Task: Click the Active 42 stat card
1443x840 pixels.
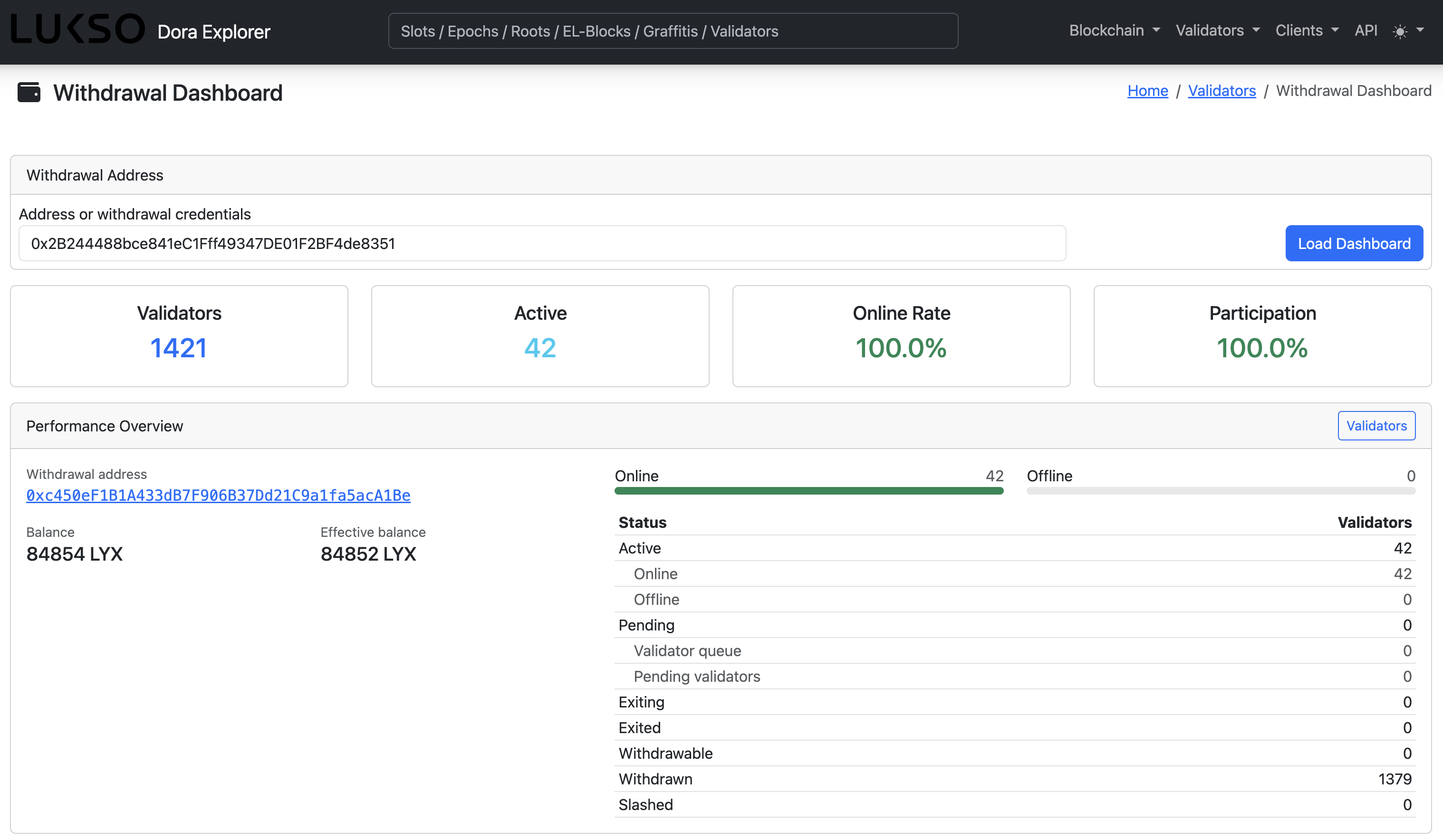Action: (x=540, y=336)
